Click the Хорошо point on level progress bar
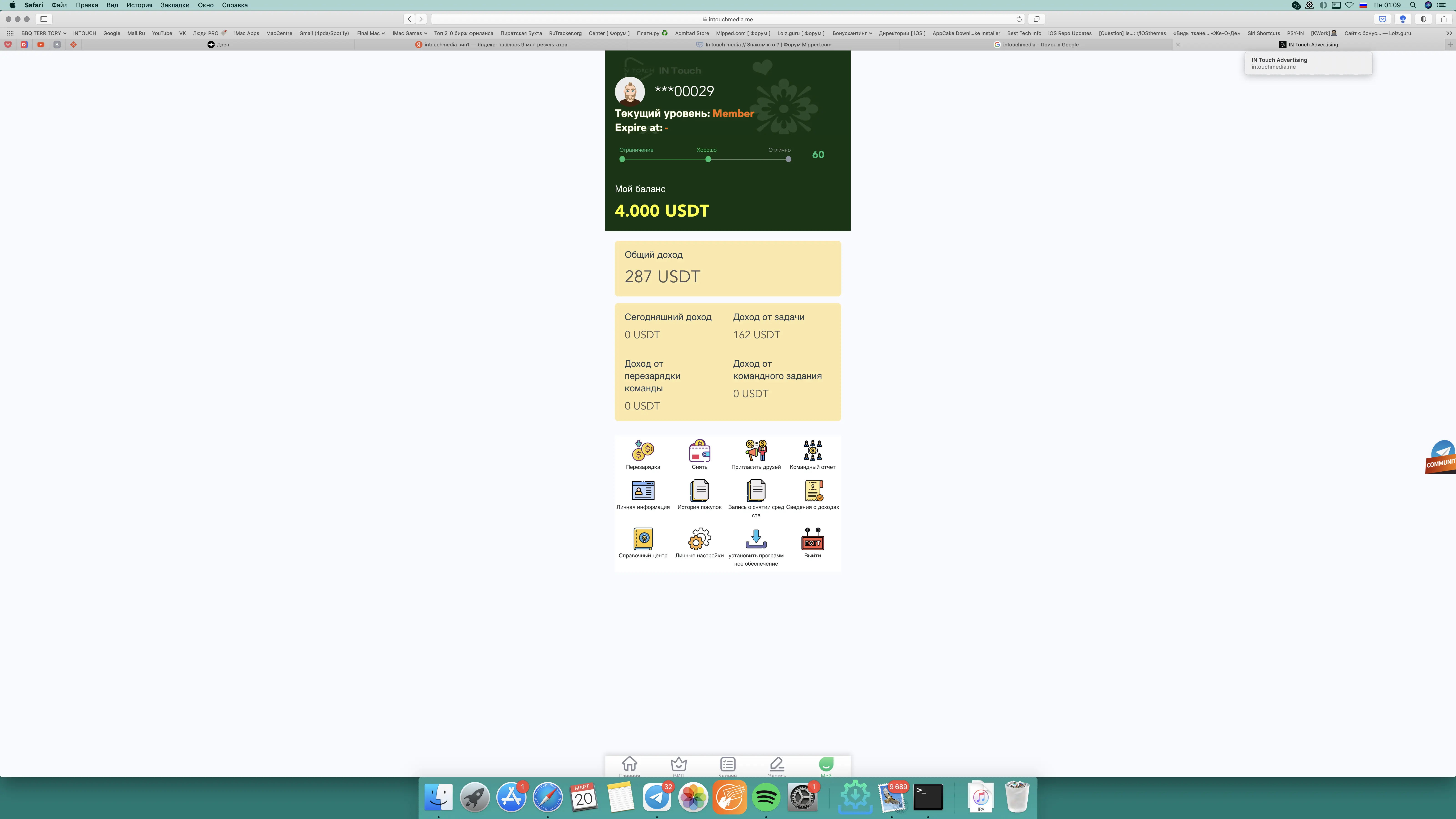The image size is (1456, 819). (x=708, y=159)
